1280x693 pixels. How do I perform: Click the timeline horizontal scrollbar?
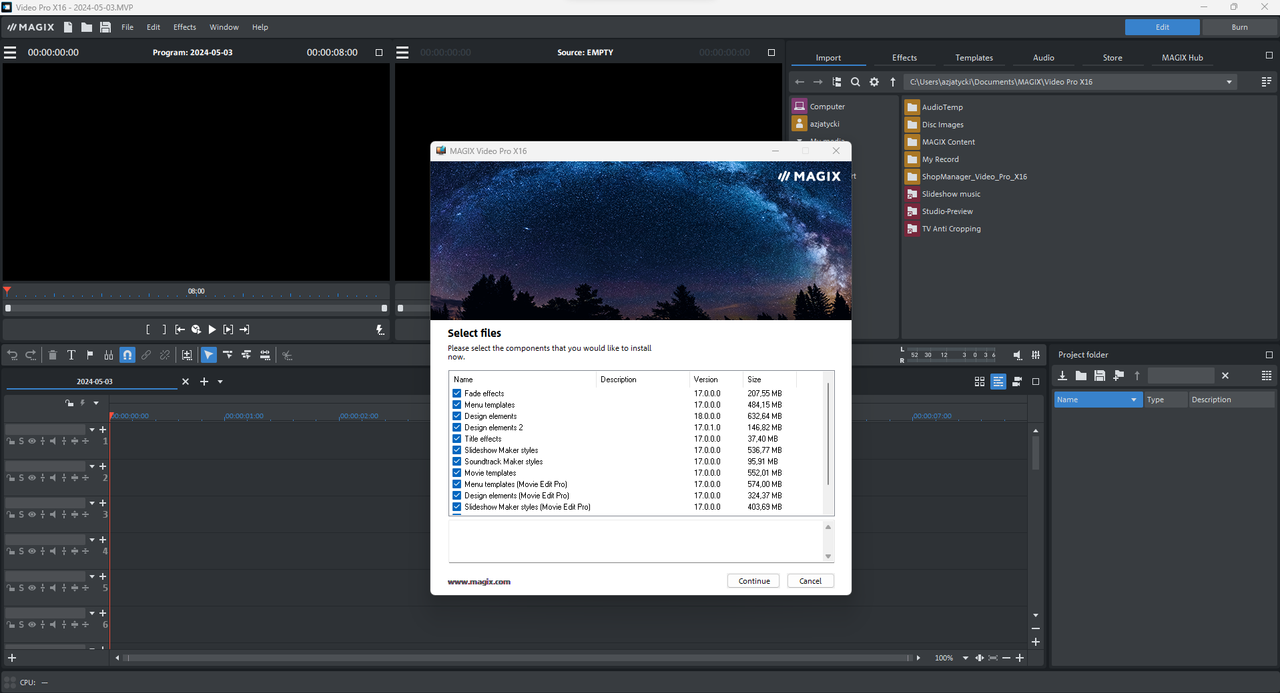(518, 658)
